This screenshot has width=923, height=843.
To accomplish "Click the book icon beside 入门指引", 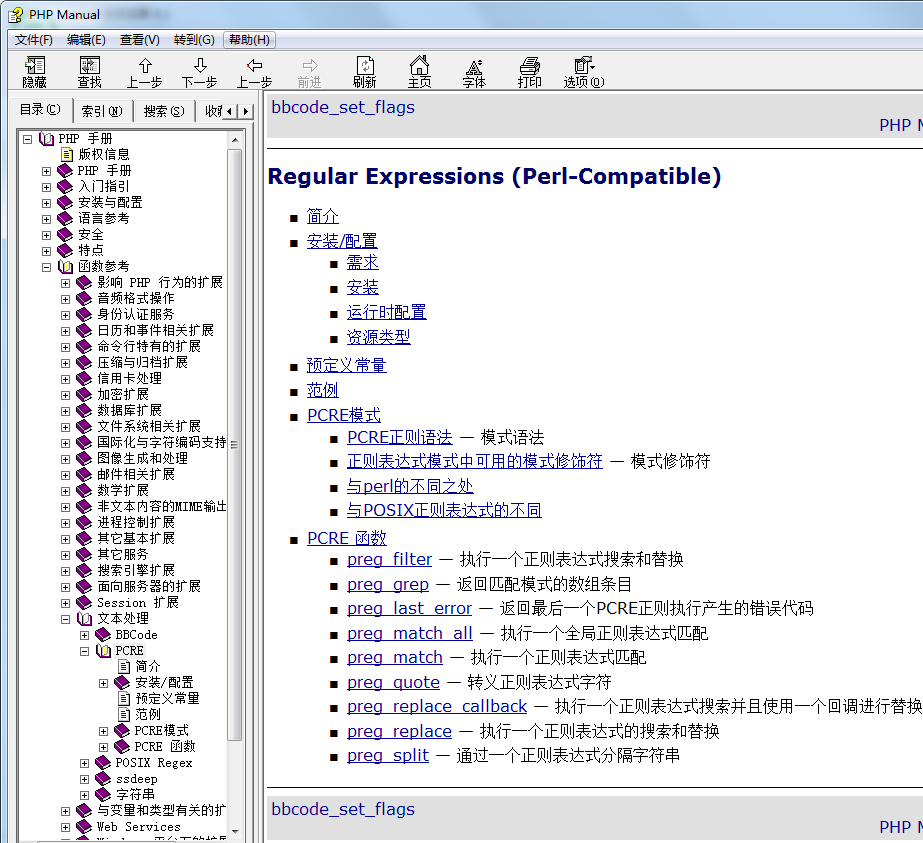I will coord(65,187).
